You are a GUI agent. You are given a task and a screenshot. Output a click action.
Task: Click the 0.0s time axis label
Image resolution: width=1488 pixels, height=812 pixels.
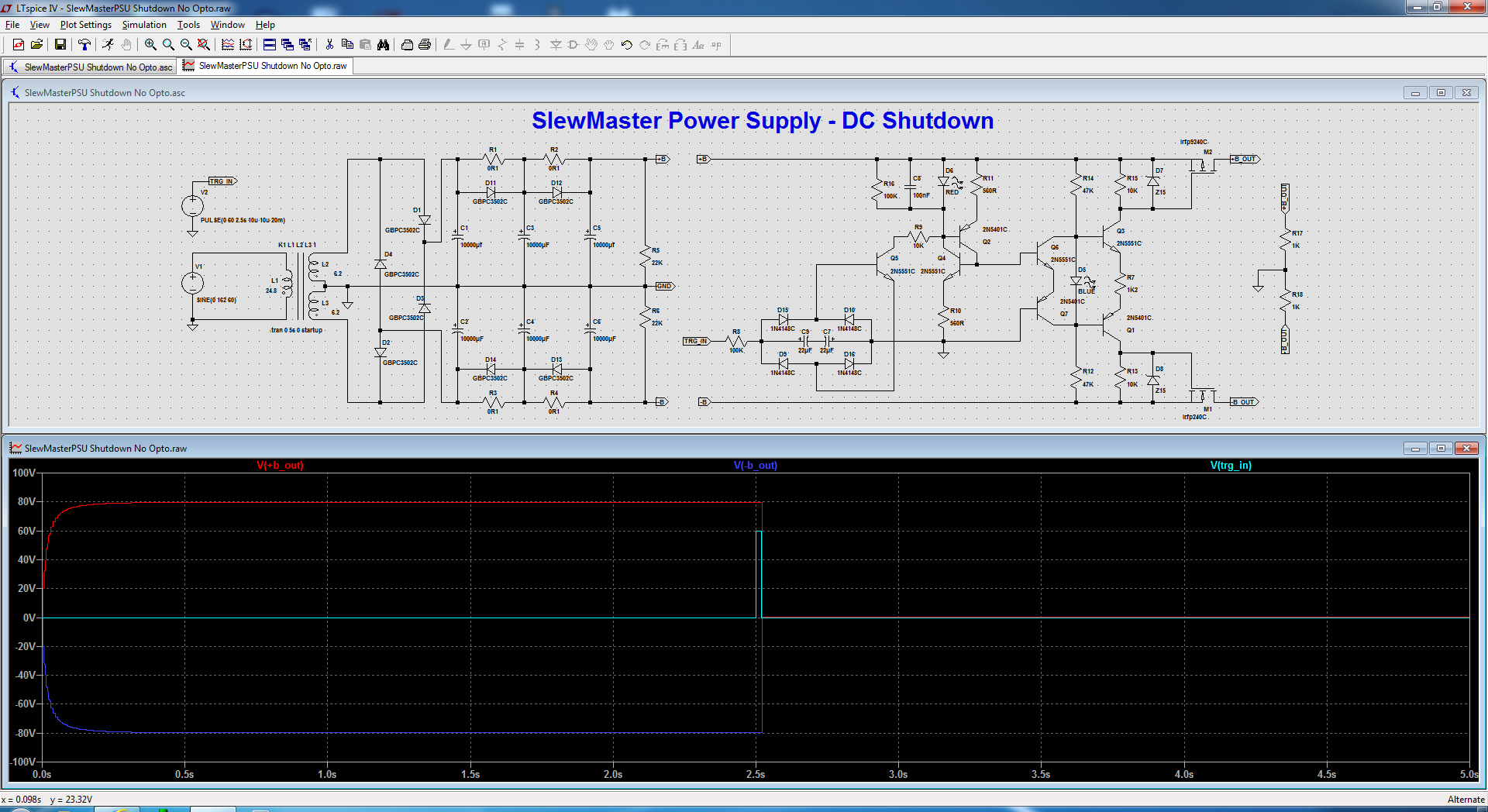pos(42,774)
